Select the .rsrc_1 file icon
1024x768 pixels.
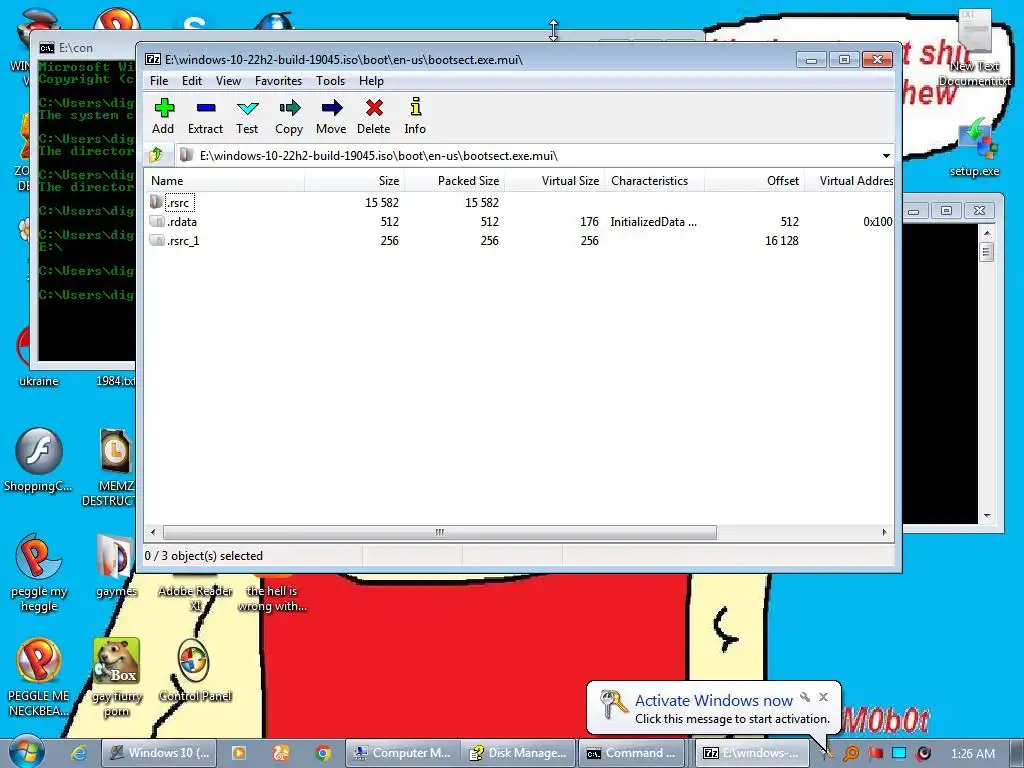156,240
